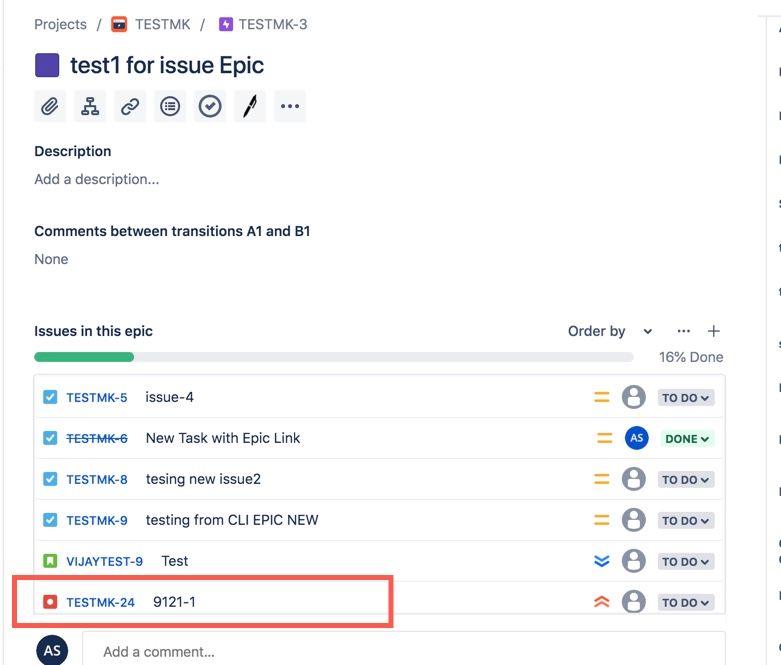The image size is (781, 665).
Task: Click the '9121-1' summary text
Action: point(174,602)
